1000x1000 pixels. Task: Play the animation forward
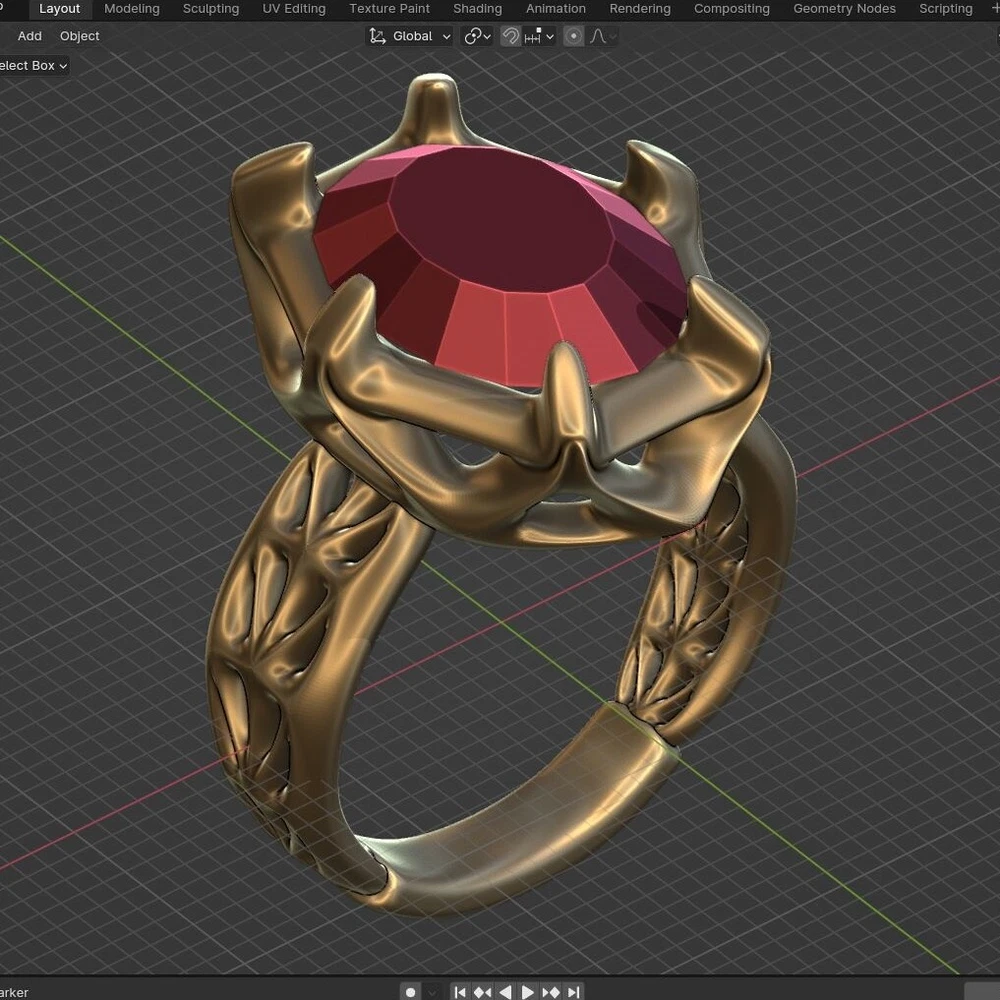[x=528, y=992]
